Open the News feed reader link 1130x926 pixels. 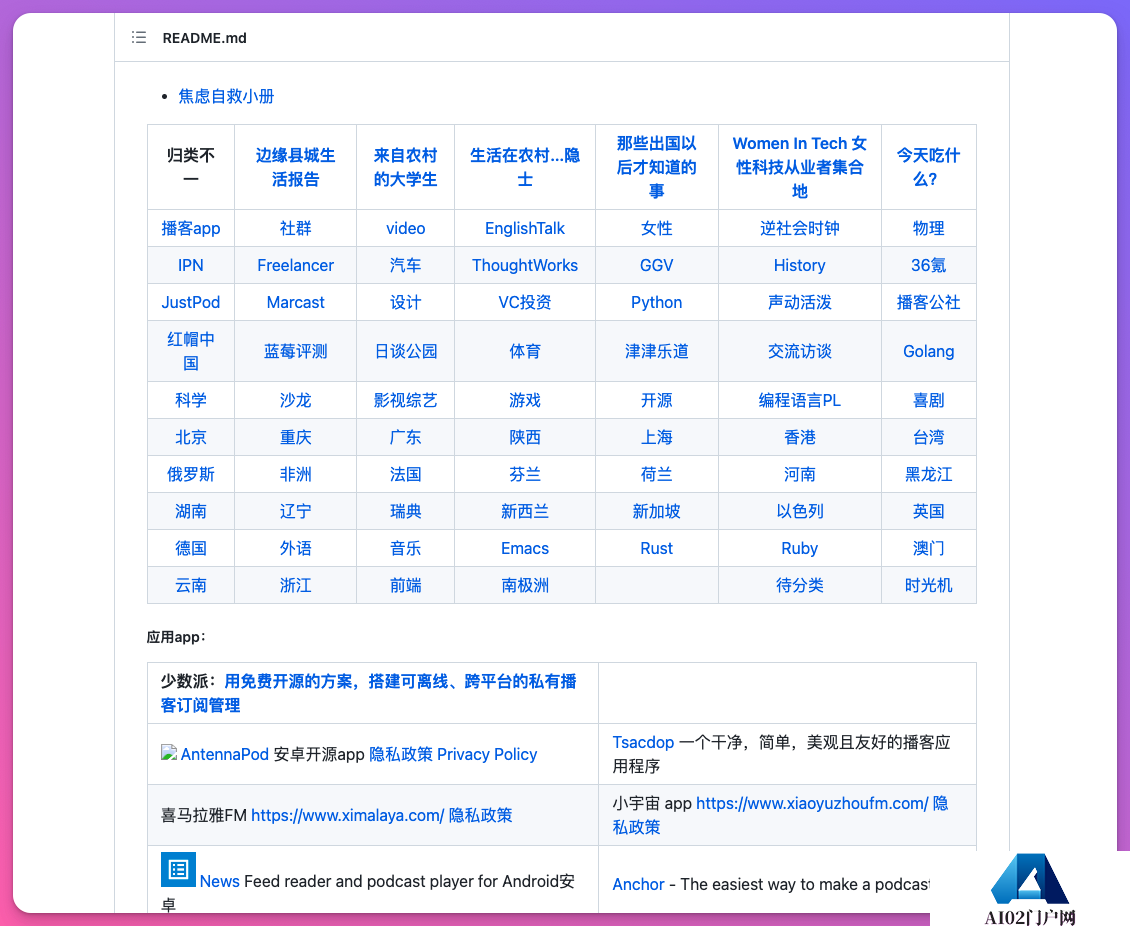[x=220, y=881]
